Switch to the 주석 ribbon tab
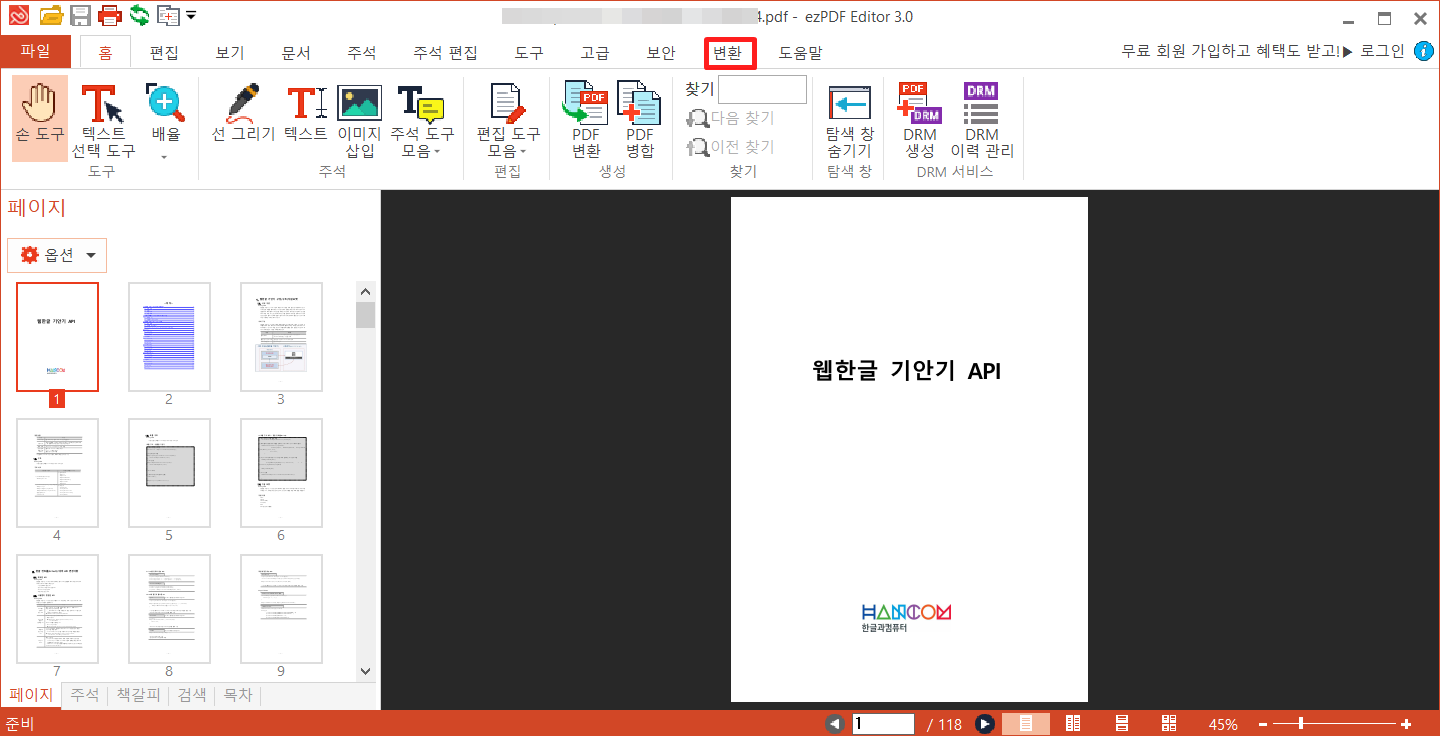Screen dimensions: 1440x736 coord(362,53)
